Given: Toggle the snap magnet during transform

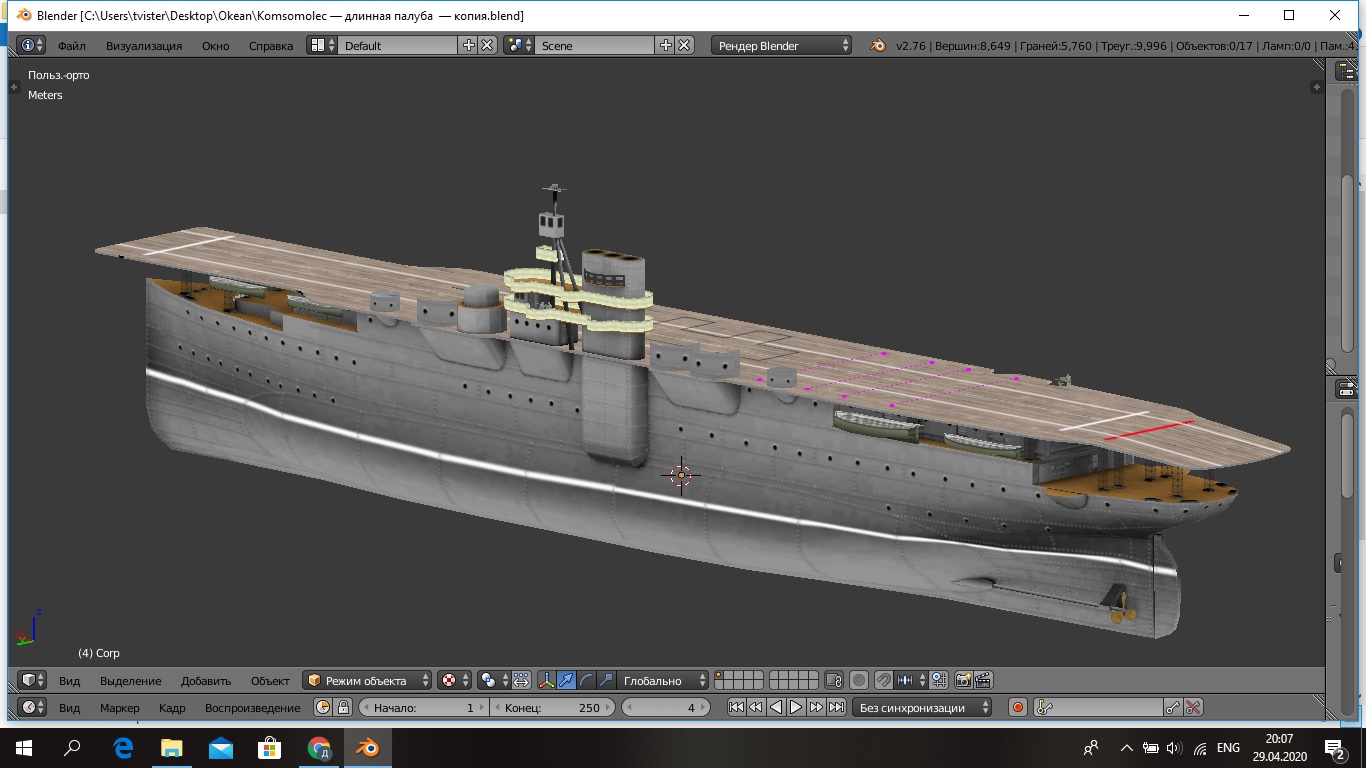Looking at the screenshot, I should coord(883,680).
